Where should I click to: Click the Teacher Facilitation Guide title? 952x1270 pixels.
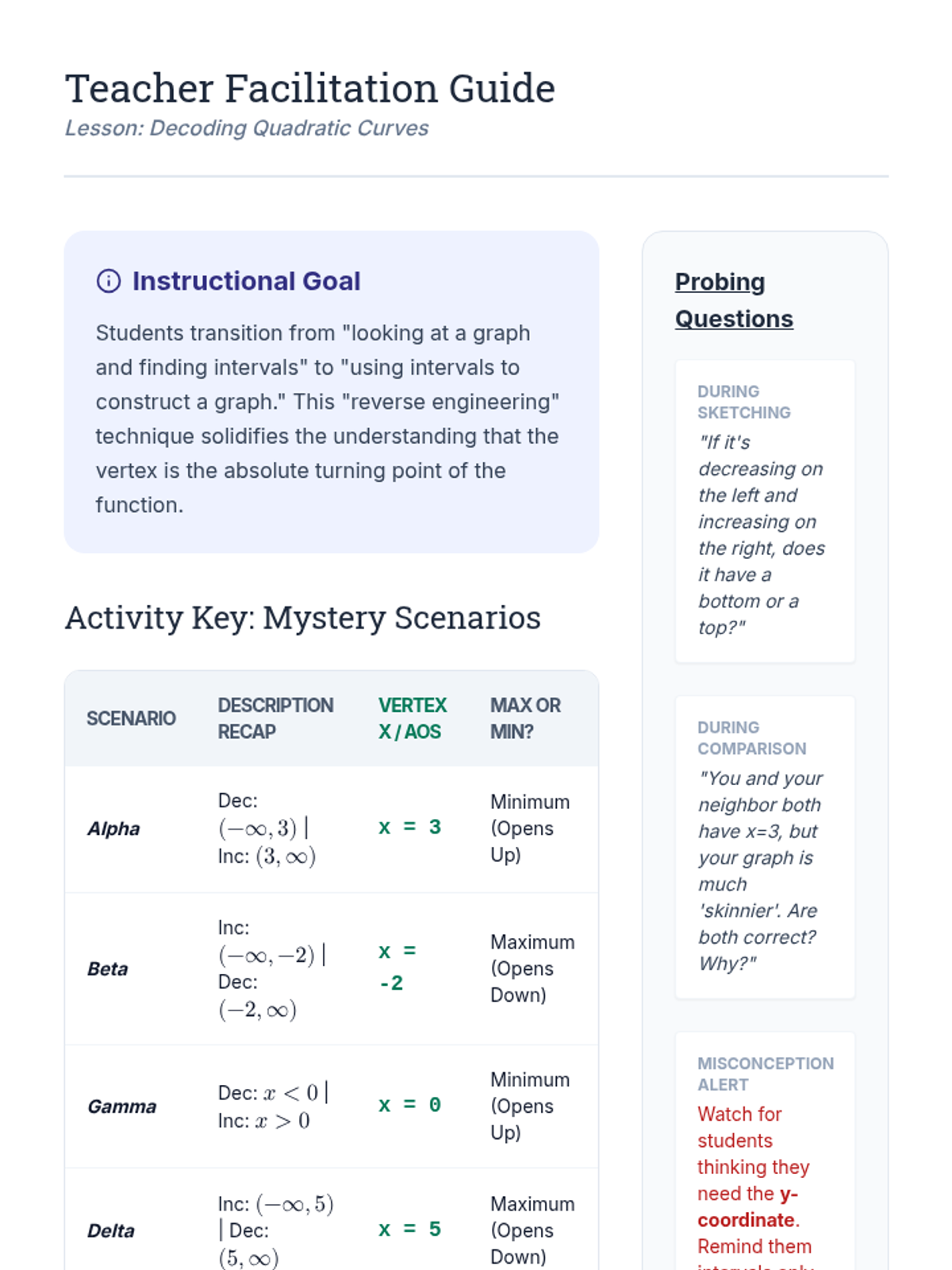tap(309, 88)
